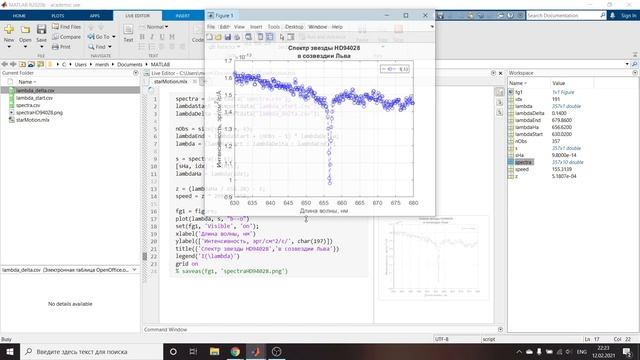Select spectra.csv in Current Folder
Image resolution: width=640 pixels, height=360 pixels.
pos(28,105)
